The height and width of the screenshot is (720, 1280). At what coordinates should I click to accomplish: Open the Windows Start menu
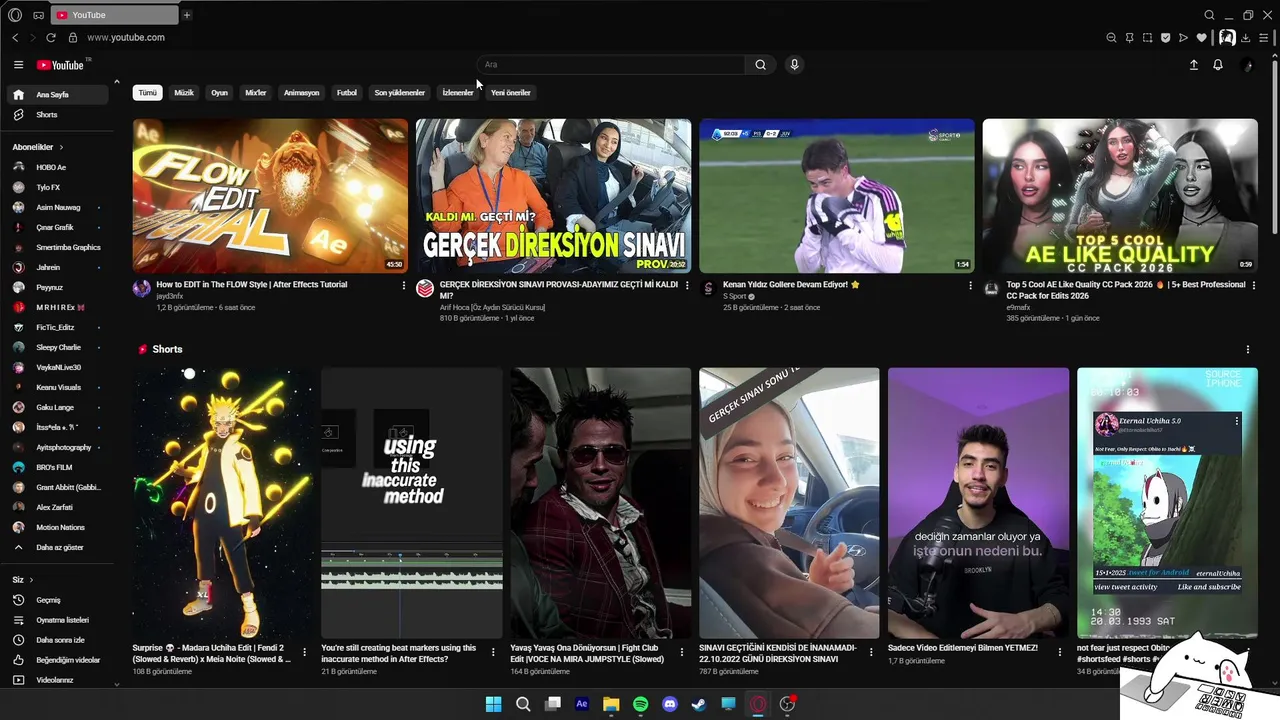point(493,704)
